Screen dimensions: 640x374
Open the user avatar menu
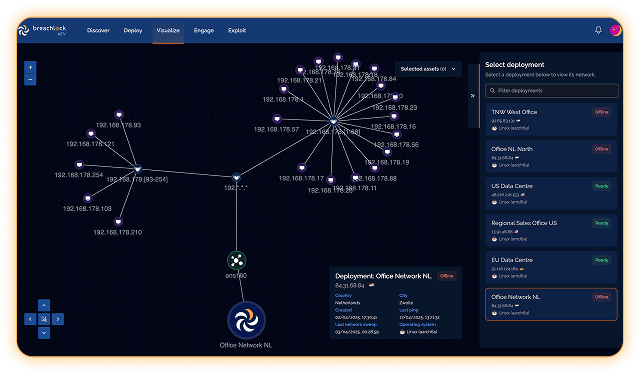pyautogui.click(x=616, y=30)
